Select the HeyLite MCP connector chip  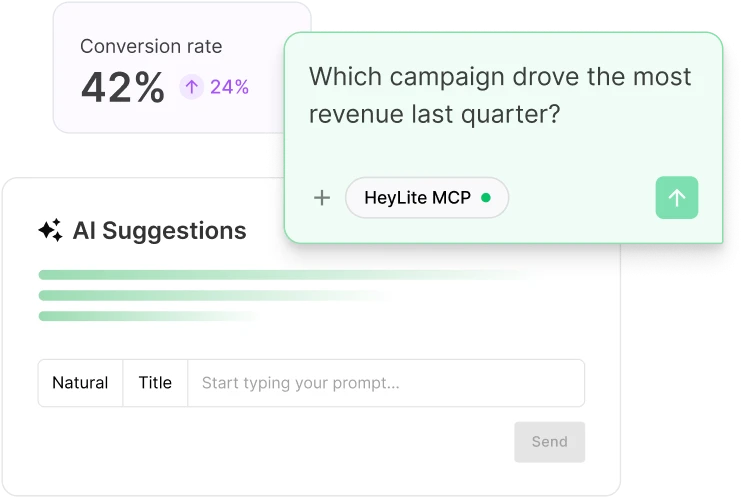427,198
